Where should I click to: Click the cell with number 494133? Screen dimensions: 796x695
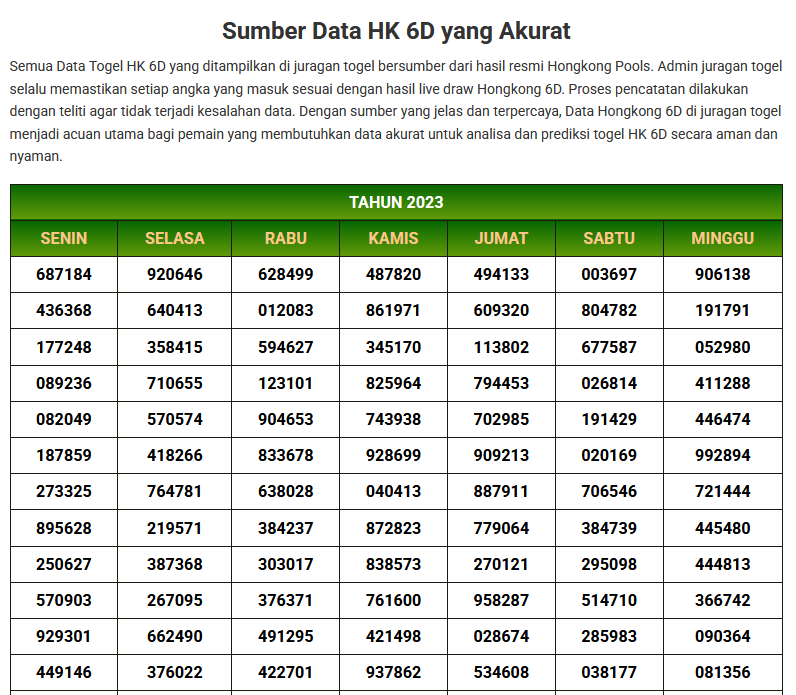[502, 274]
